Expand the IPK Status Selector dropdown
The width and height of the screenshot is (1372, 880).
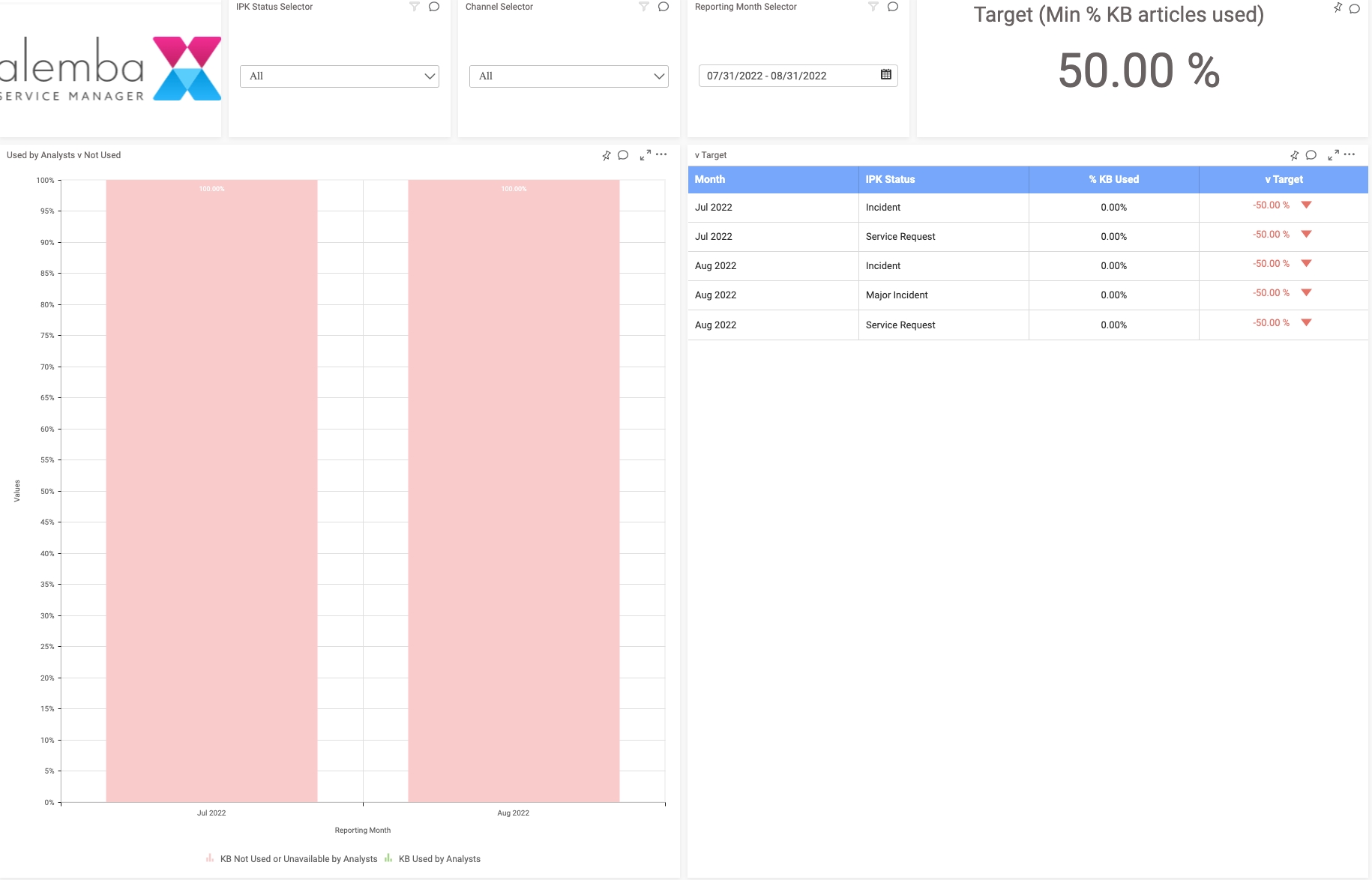(340, 76)
